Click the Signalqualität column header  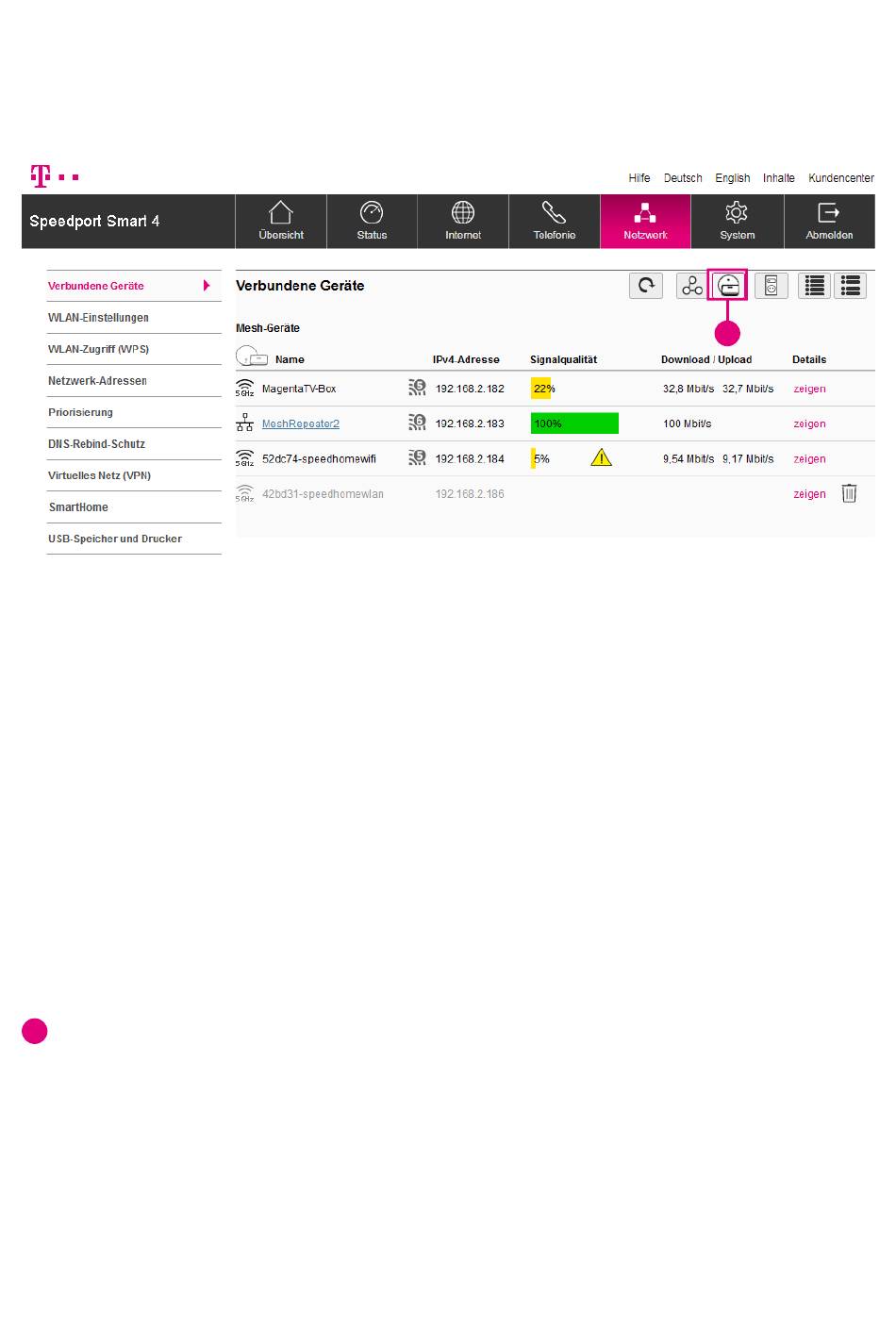click(x=563, y=359)
